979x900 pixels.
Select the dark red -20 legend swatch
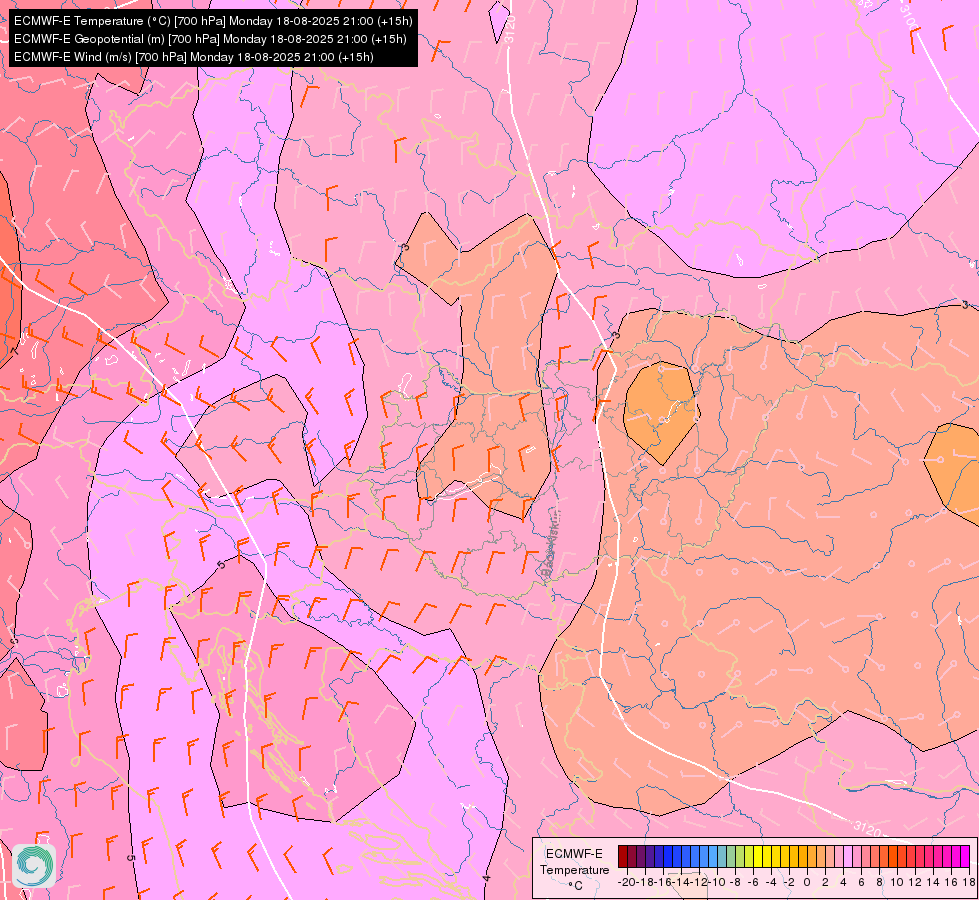click(622, 856)
